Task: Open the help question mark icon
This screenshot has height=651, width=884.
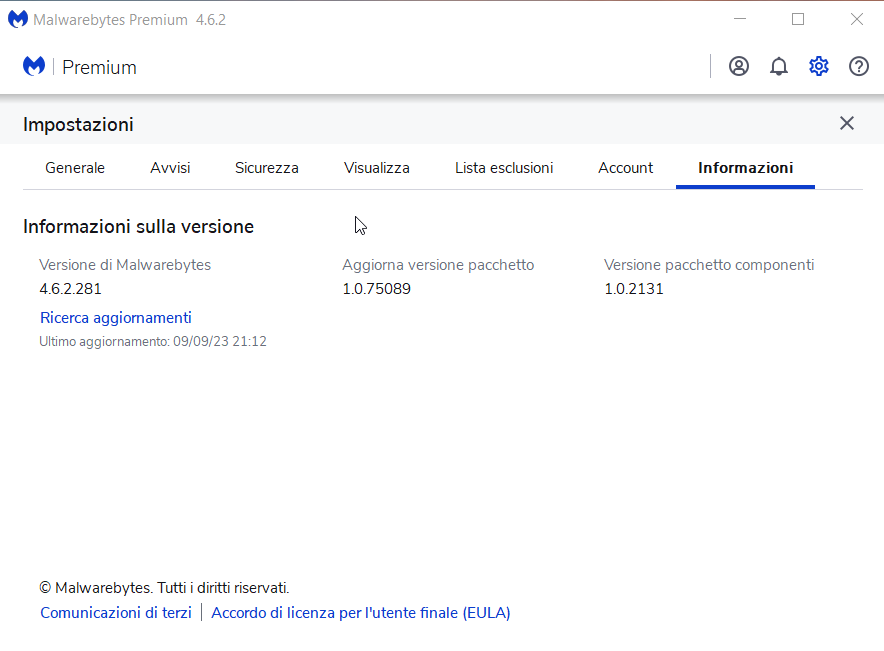Action: pyautogui.click(x=859, y=67)
